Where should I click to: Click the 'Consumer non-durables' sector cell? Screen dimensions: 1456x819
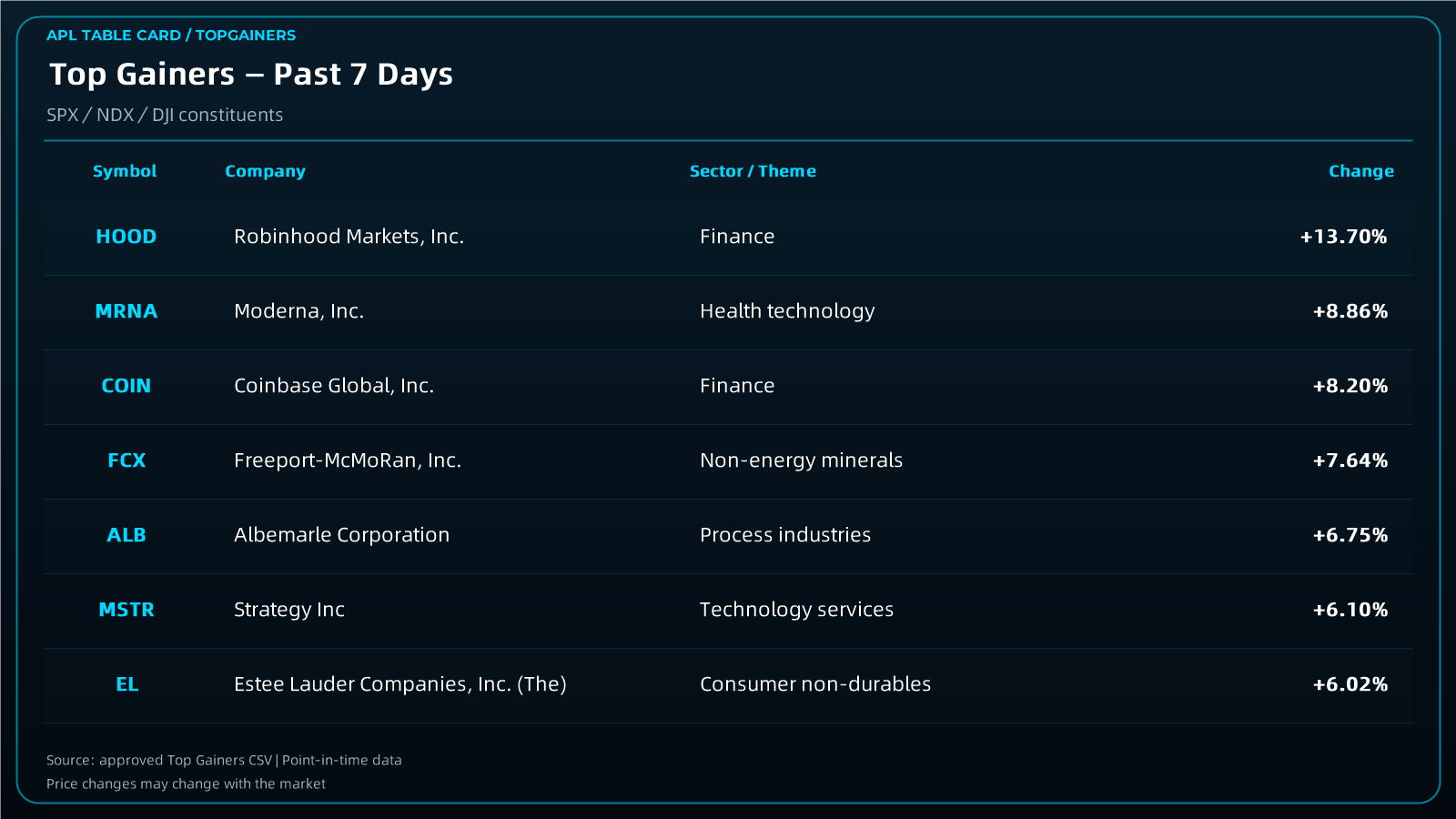815,684
